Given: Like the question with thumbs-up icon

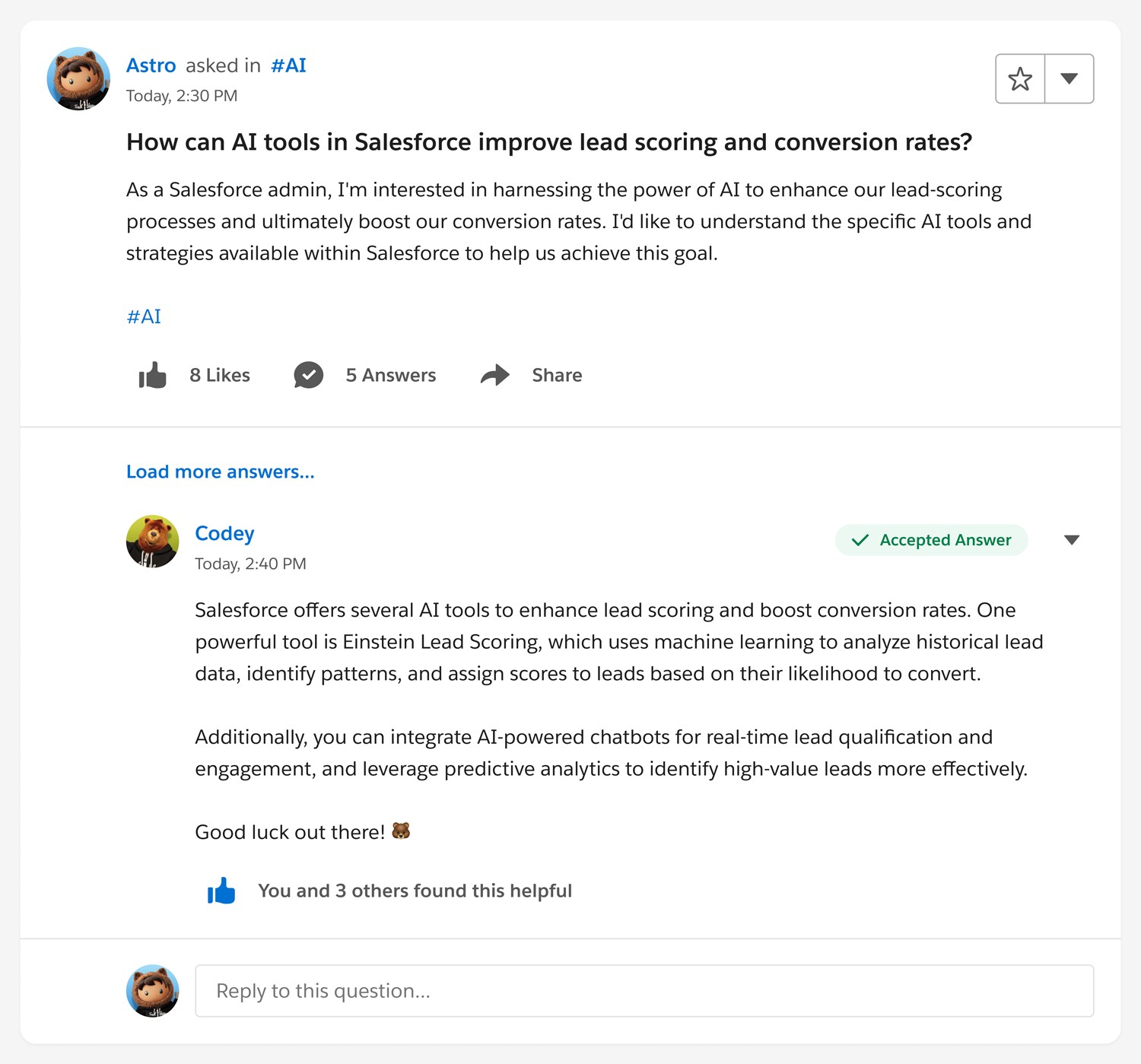Looking at the screenshot, I should 153,375.
